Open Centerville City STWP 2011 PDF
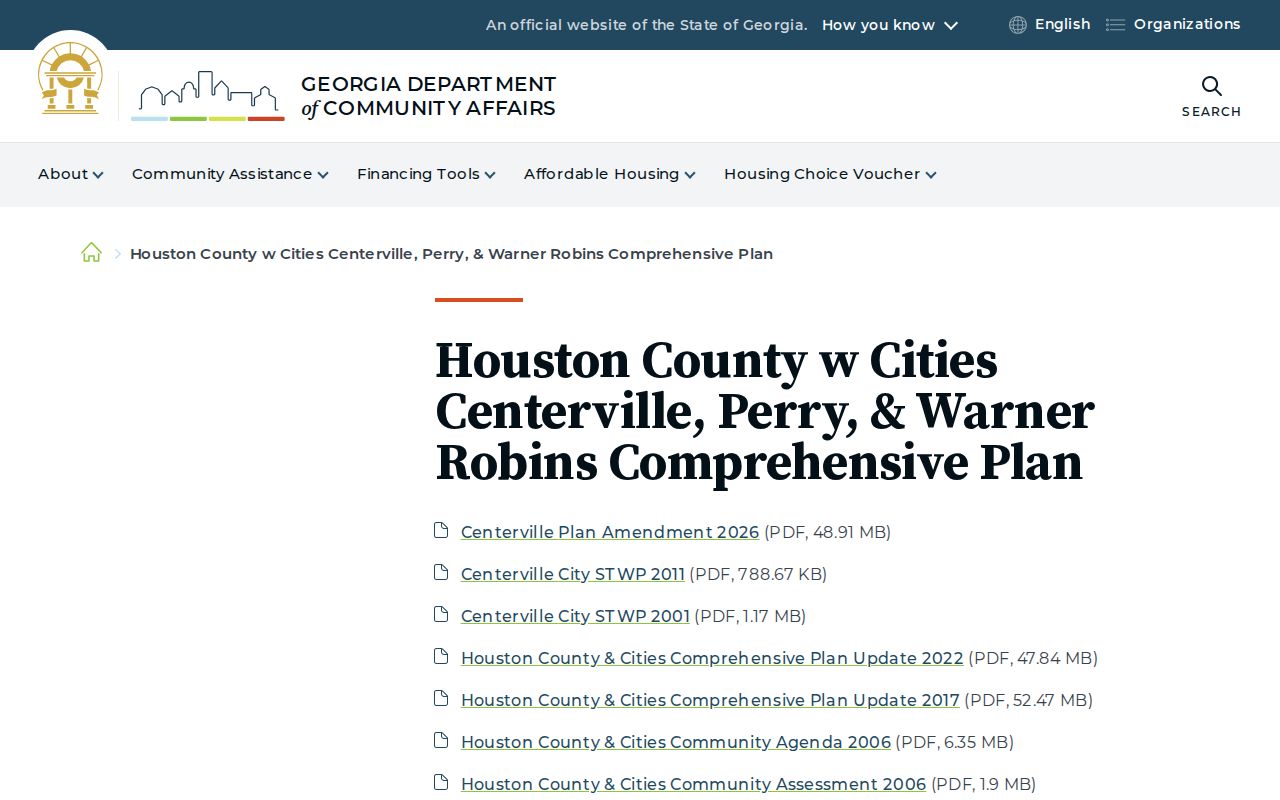This screenshot has height=800, width=1280. 573,574
